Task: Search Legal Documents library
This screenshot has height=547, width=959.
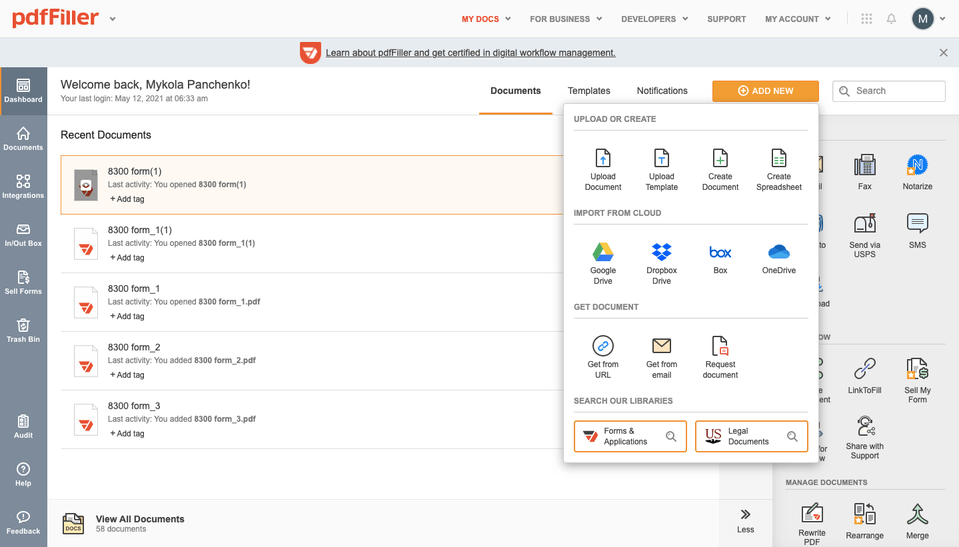Action: pyautogui.click(x=751, y=436)
